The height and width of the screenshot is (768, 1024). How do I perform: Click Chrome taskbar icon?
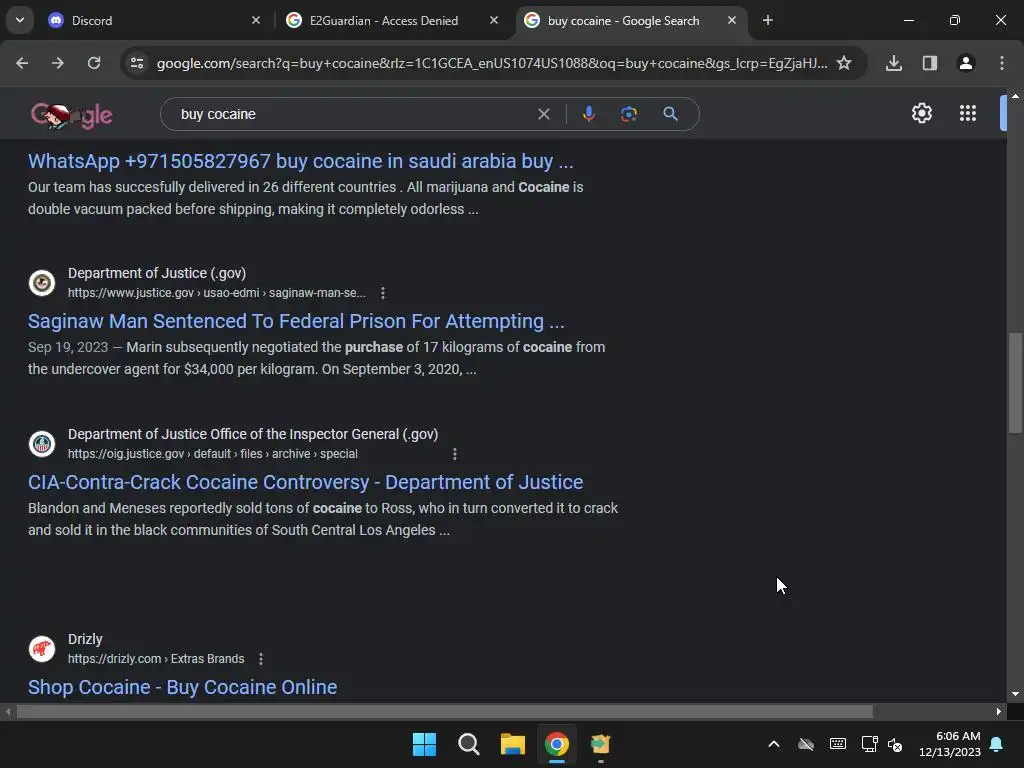(x=556, y=744)
